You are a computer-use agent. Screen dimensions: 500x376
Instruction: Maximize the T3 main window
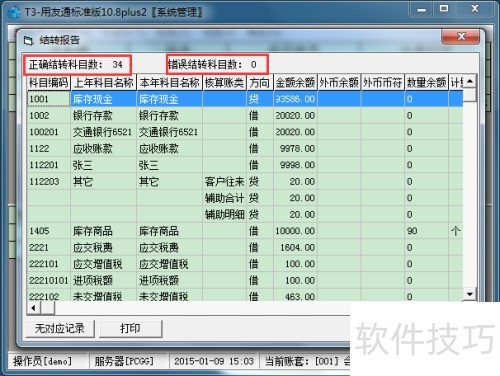444,9
